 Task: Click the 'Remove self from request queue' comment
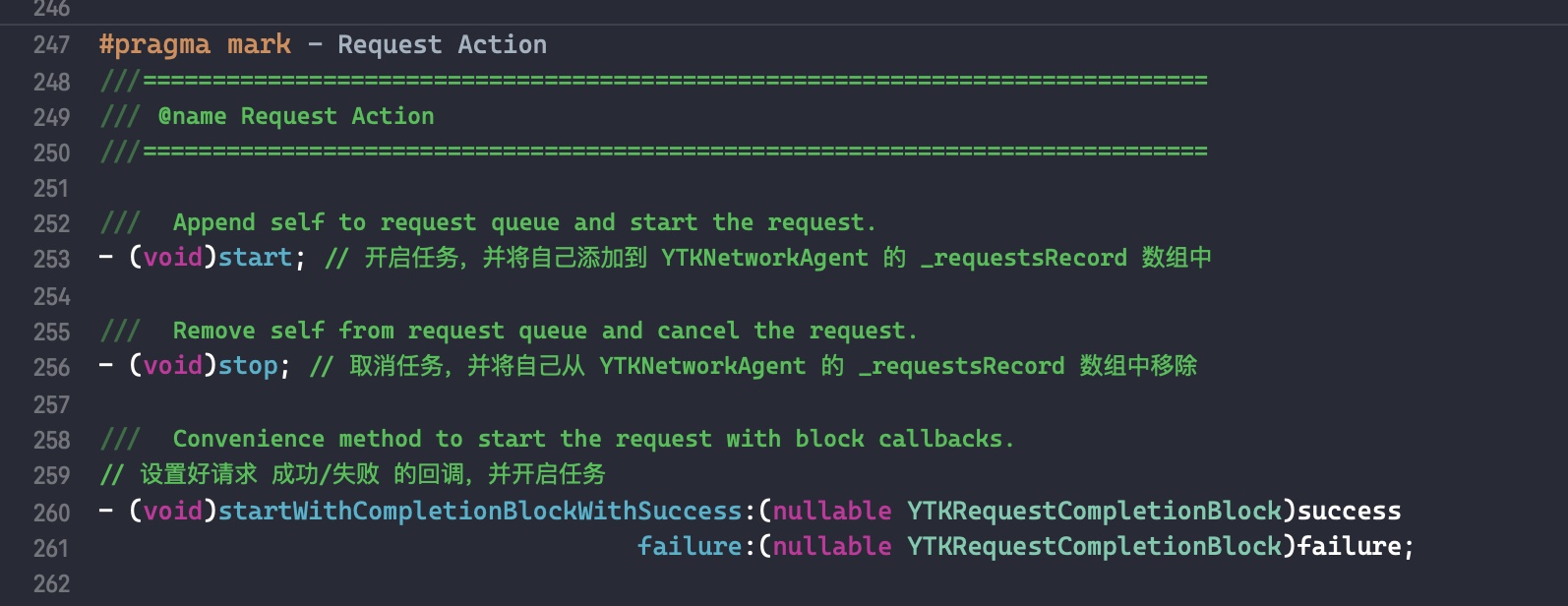coord(544,331)
